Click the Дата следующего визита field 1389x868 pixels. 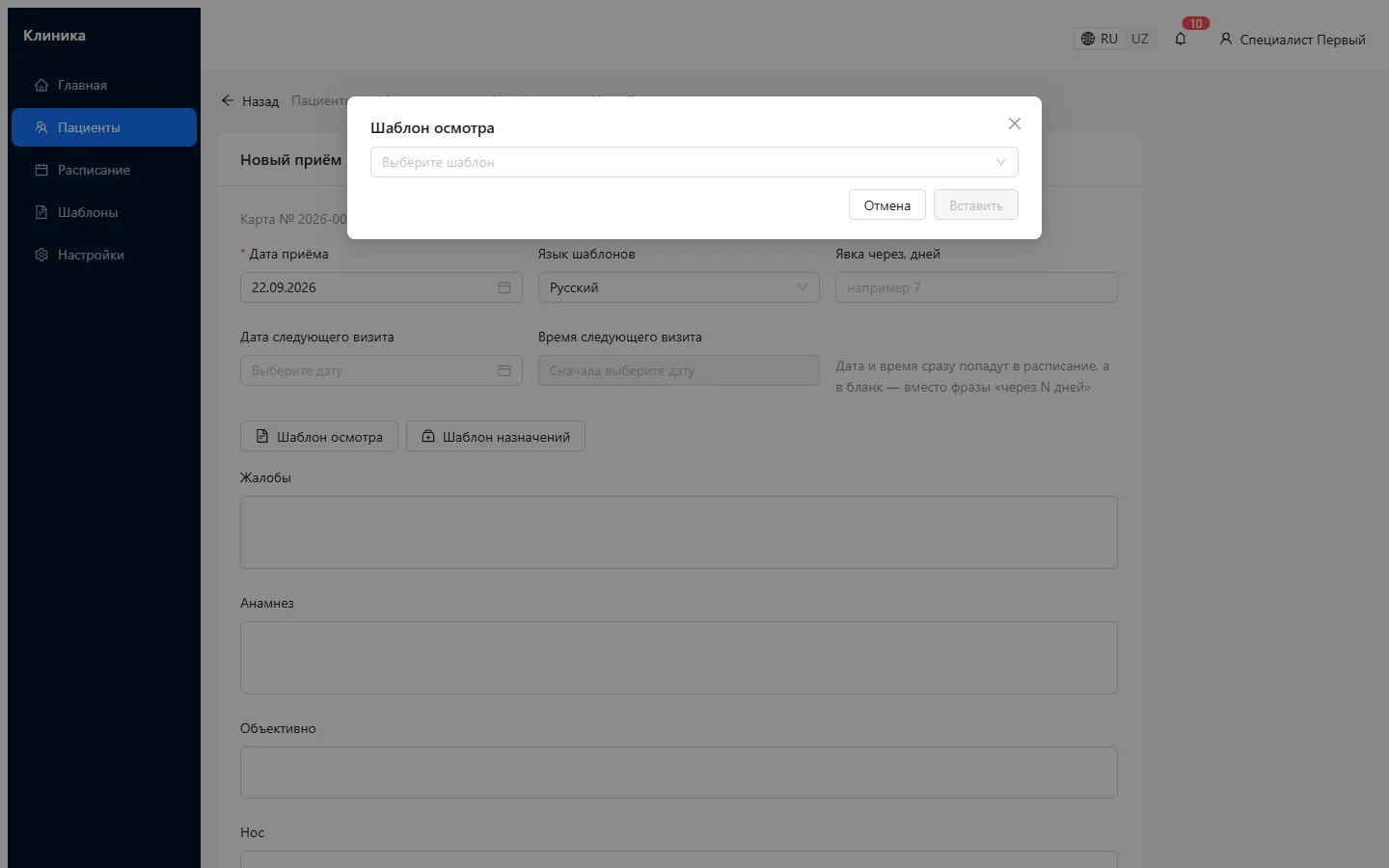(x=381, y=370)
